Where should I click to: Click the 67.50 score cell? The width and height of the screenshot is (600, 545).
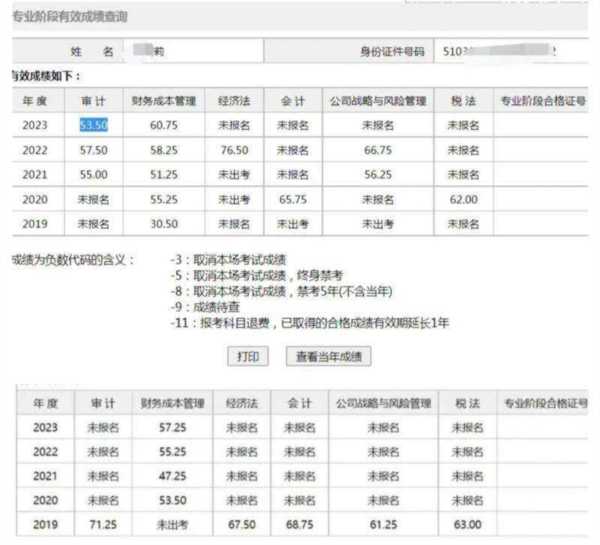pyautogui.click(x=242, y=525)
